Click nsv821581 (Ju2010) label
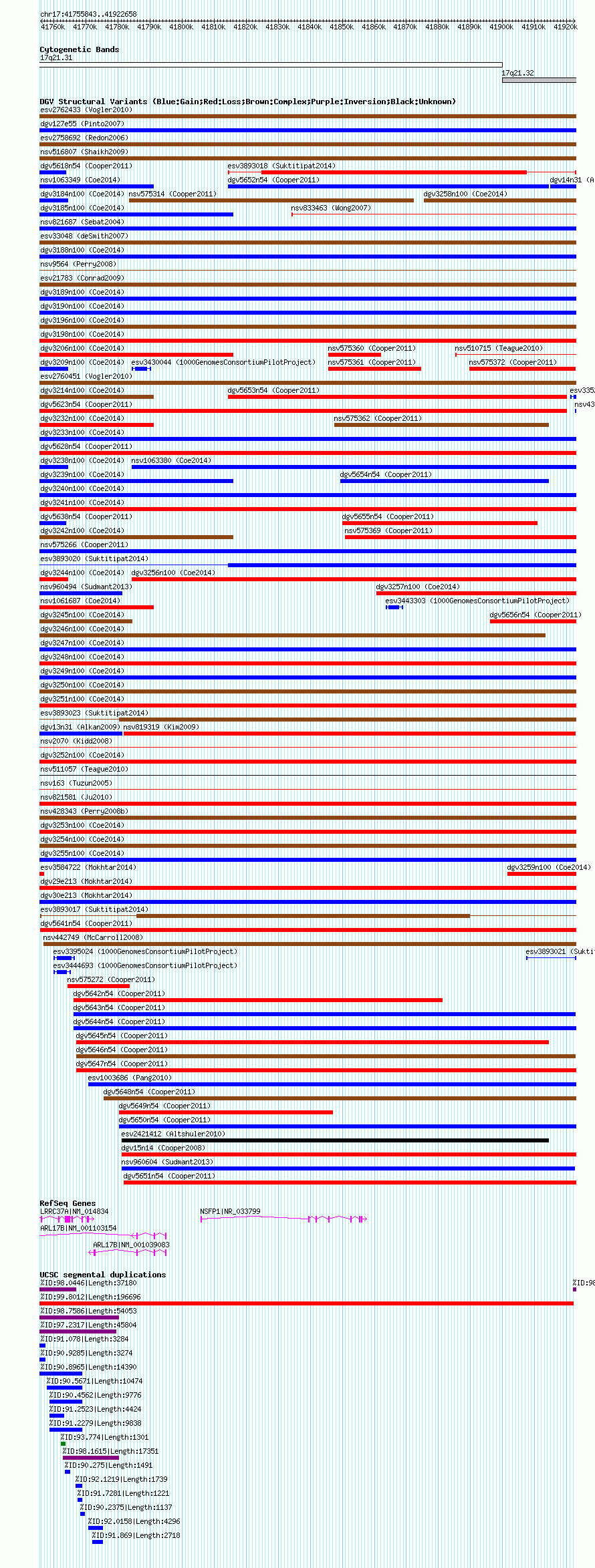This screenshot has width=595, height=1568. [76, 797]
